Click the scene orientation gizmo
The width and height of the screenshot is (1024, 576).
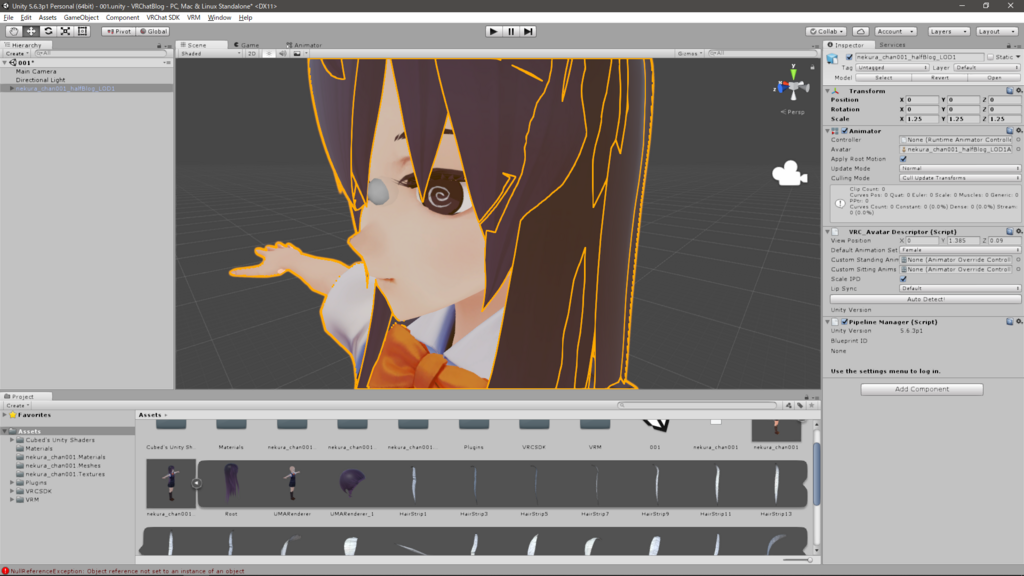point(792,85)
